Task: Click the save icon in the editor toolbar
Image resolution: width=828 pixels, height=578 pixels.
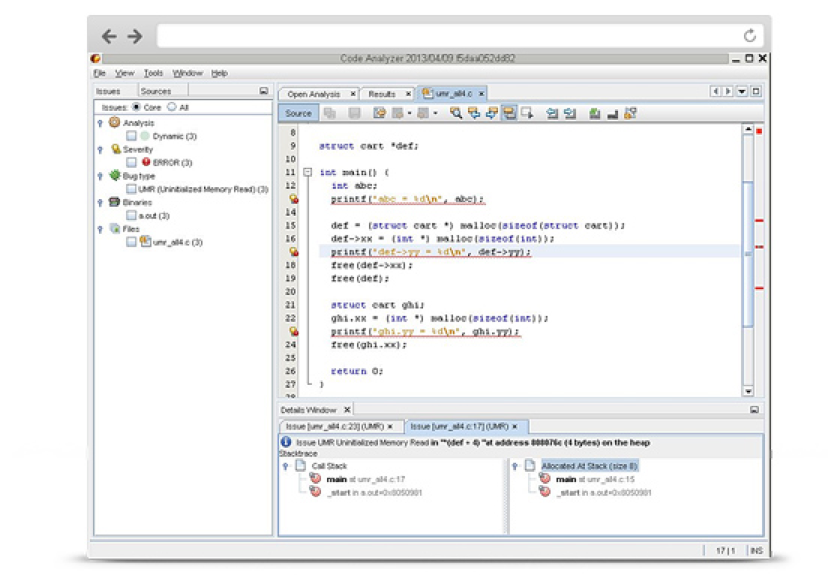Action: pos(353,113)
